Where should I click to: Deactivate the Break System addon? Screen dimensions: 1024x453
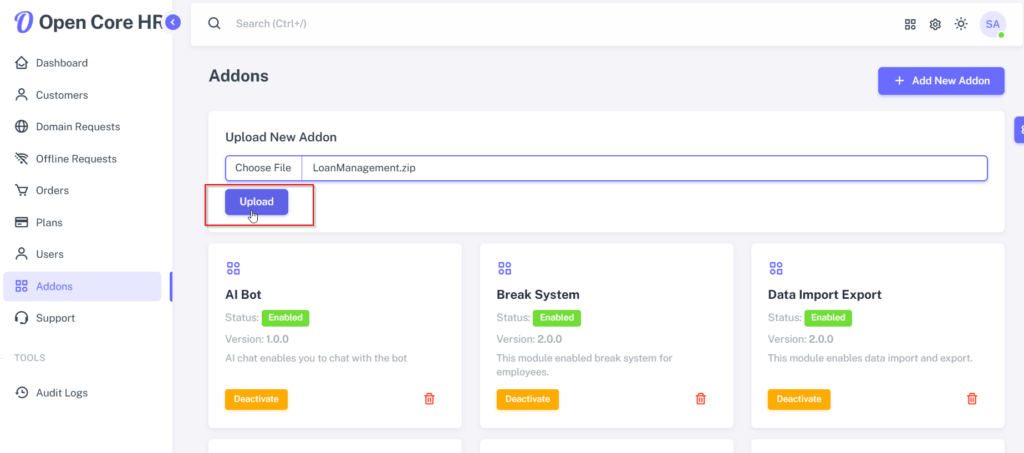tap(528, 399)
